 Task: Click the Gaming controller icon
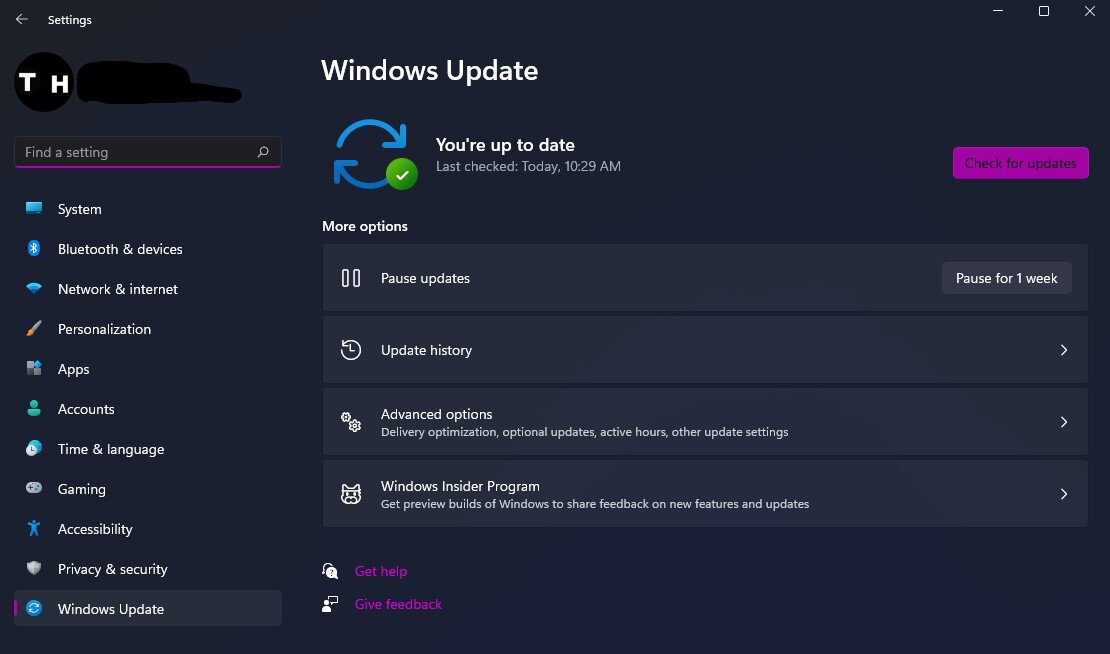[x=34, y=488]
